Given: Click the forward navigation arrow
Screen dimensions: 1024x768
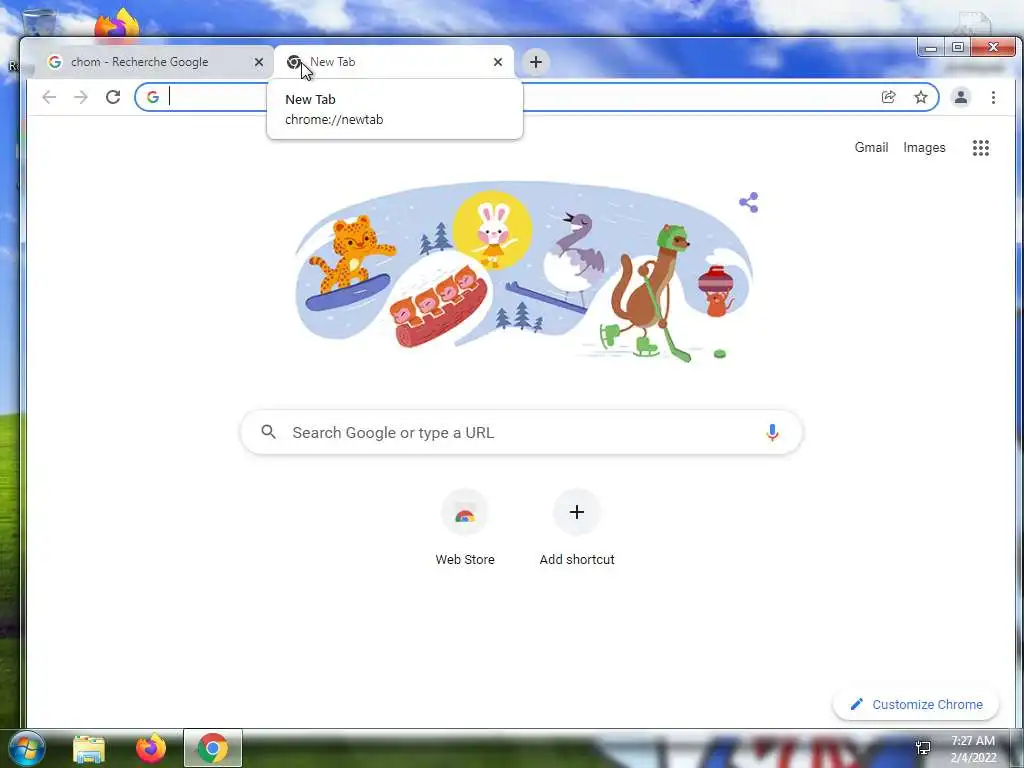Looking at the screenshot, I should 80,97.
